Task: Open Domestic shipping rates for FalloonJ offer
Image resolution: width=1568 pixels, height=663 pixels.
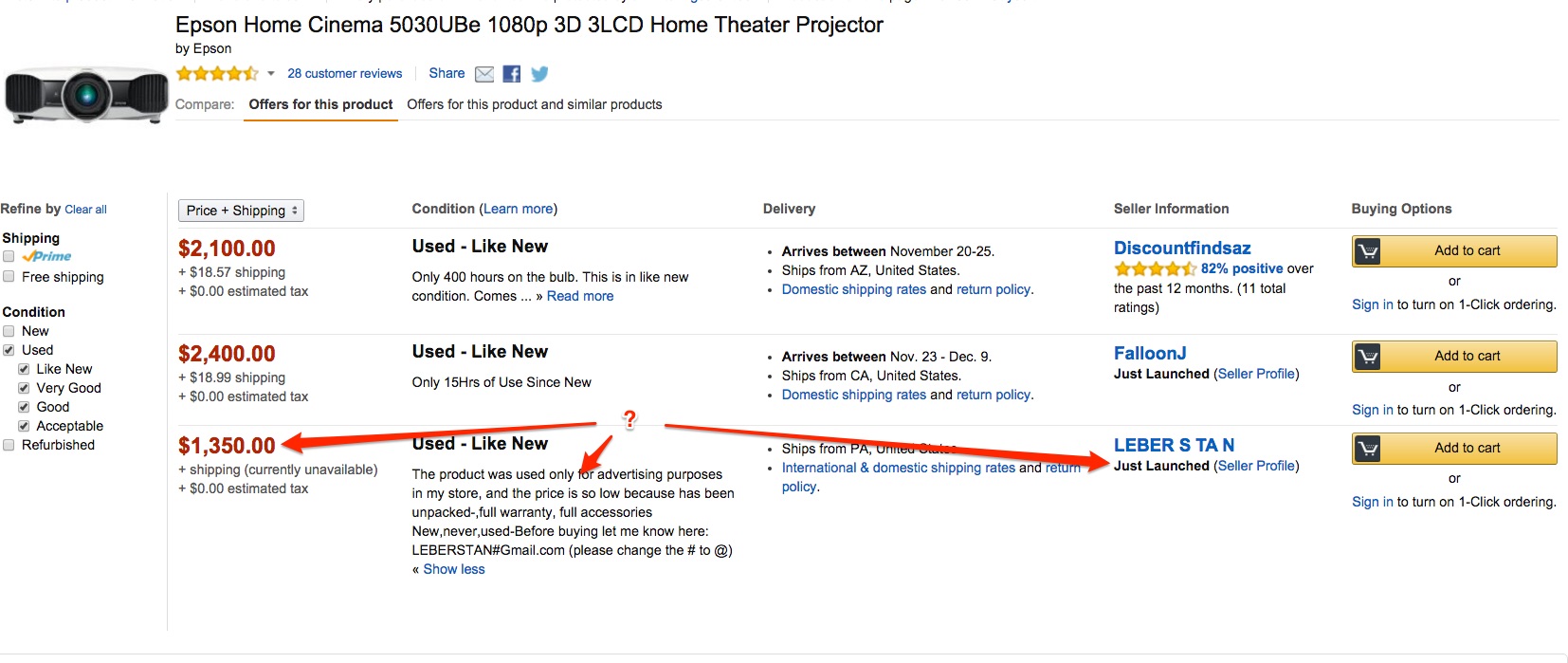Action: tap(854, 395)
